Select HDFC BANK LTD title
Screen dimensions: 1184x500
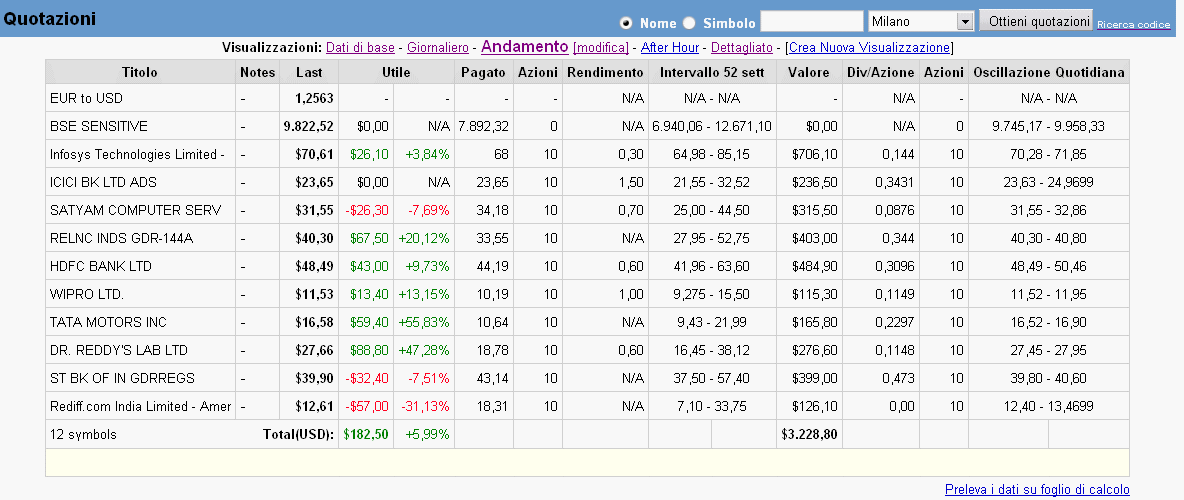[100, 266]
